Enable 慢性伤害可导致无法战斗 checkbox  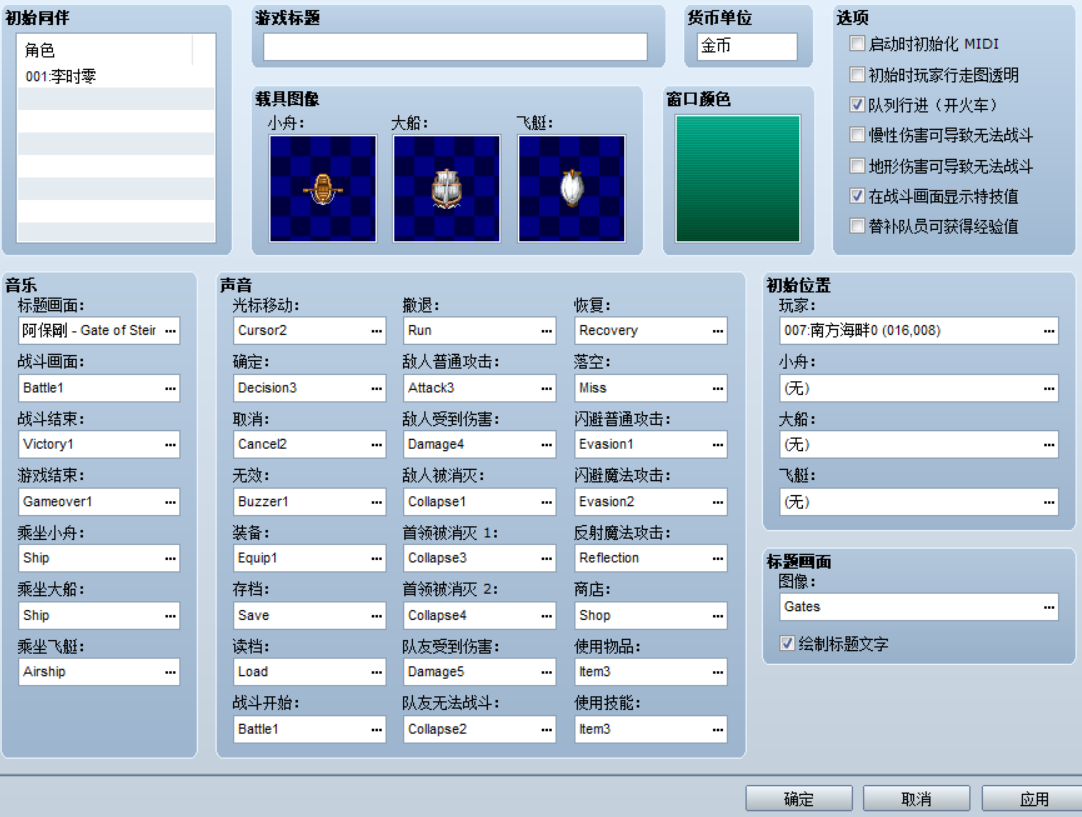pos(857,135)
